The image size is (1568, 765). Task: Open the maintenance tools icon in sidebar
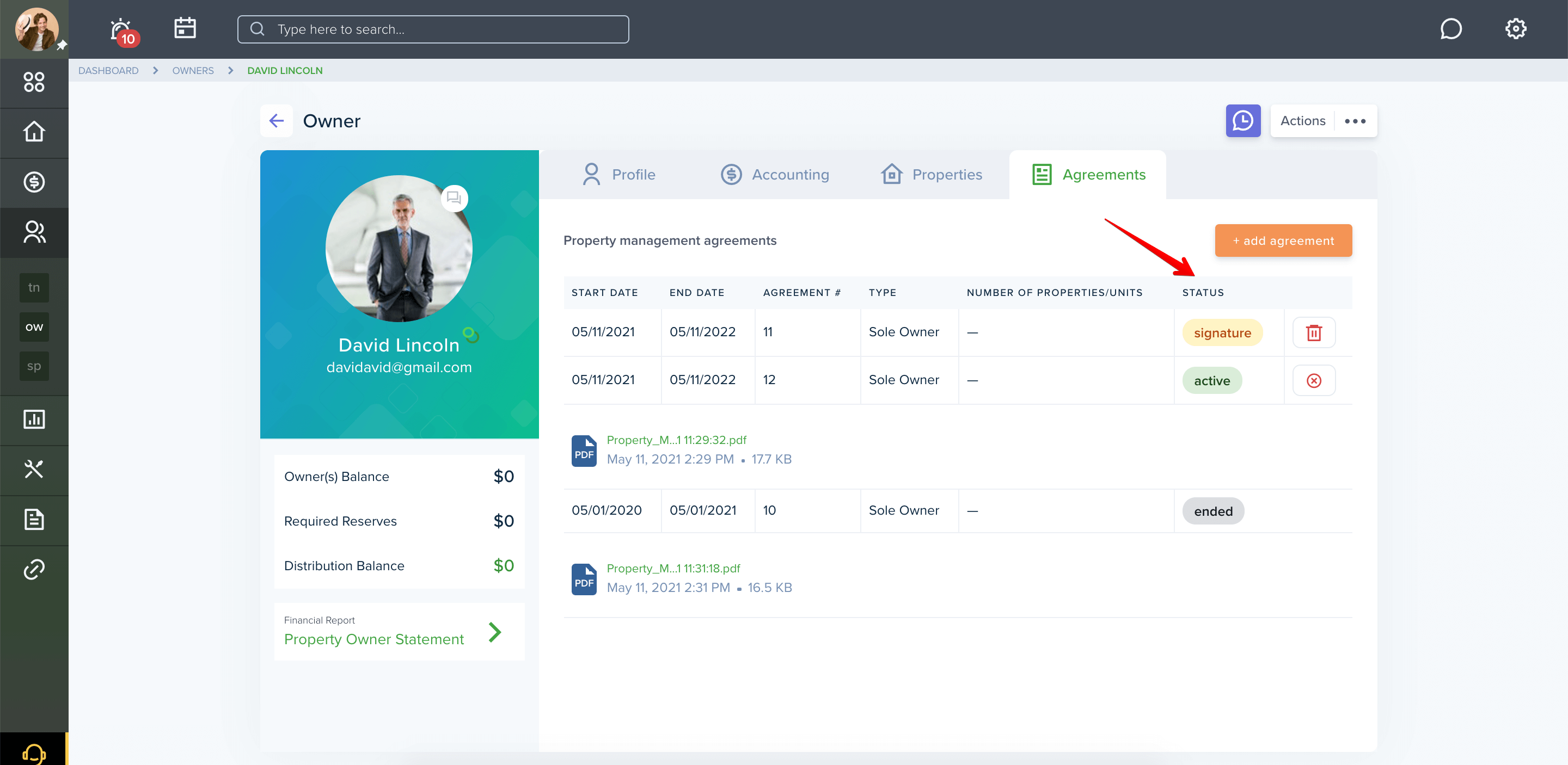pos(34,470)
